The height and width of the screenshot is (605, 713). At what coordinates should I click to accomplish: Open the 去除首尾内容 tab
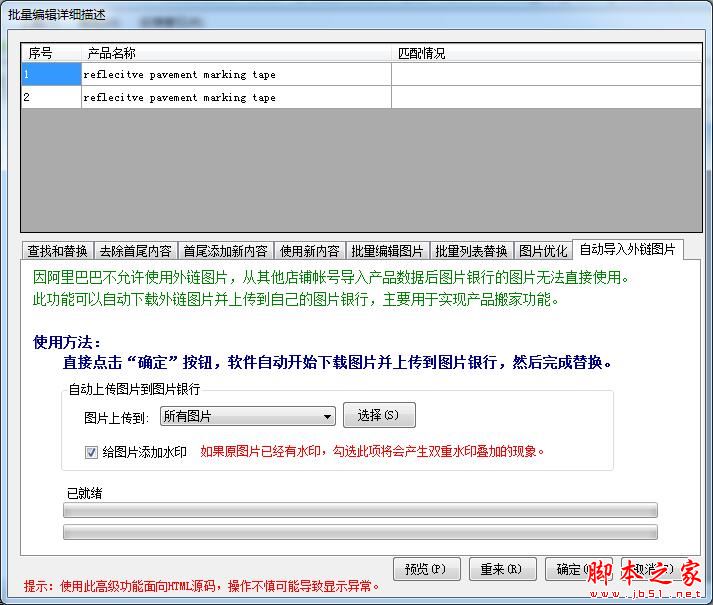click(136, 251)
